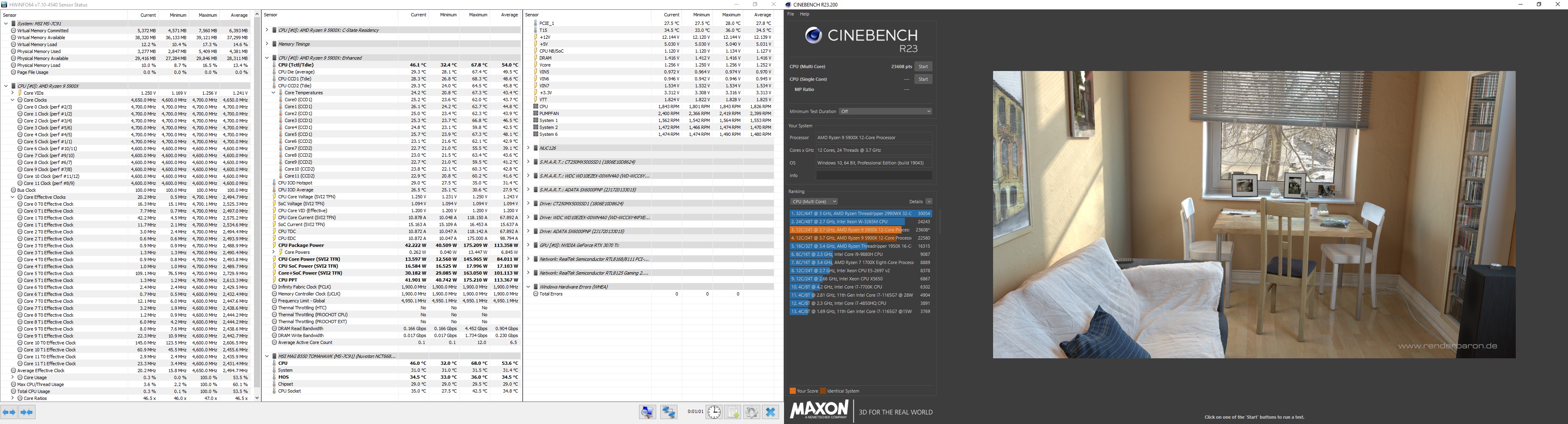Click the lightning icon beside +12V sensor

coord(536,37)
